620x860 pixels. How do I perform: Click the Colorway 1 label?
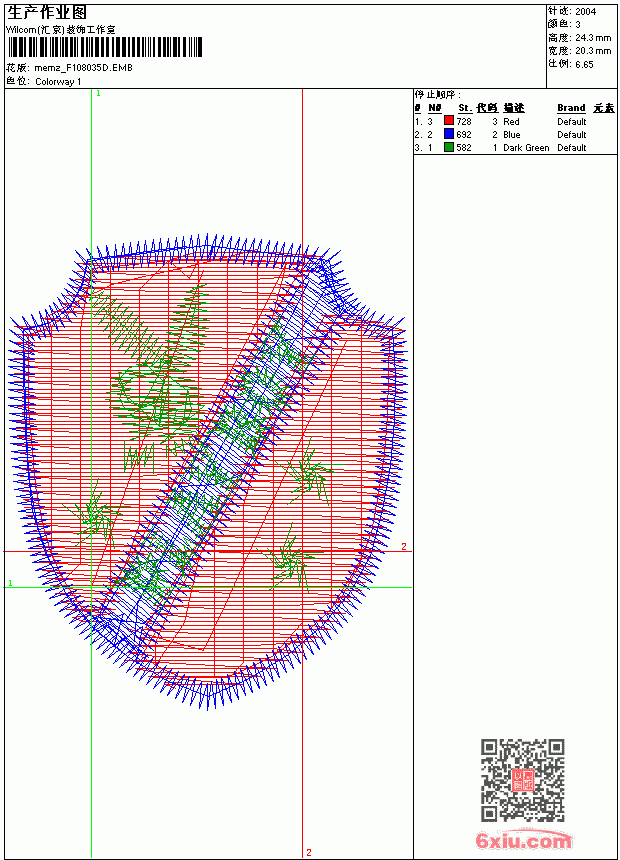tap(58, 82)
